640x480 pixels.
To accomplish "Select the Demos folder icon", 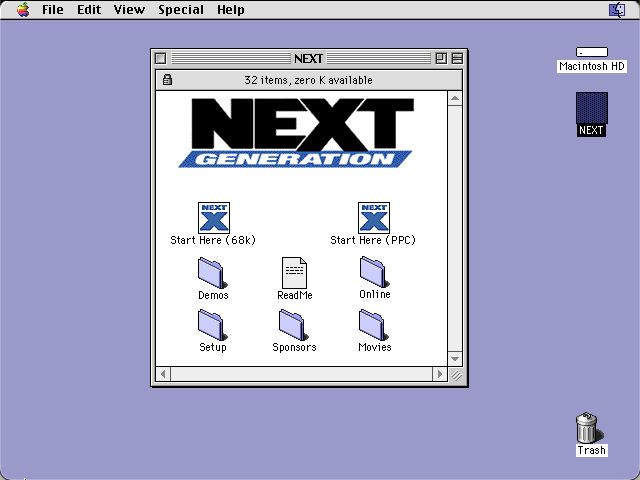I will point(213,273).
